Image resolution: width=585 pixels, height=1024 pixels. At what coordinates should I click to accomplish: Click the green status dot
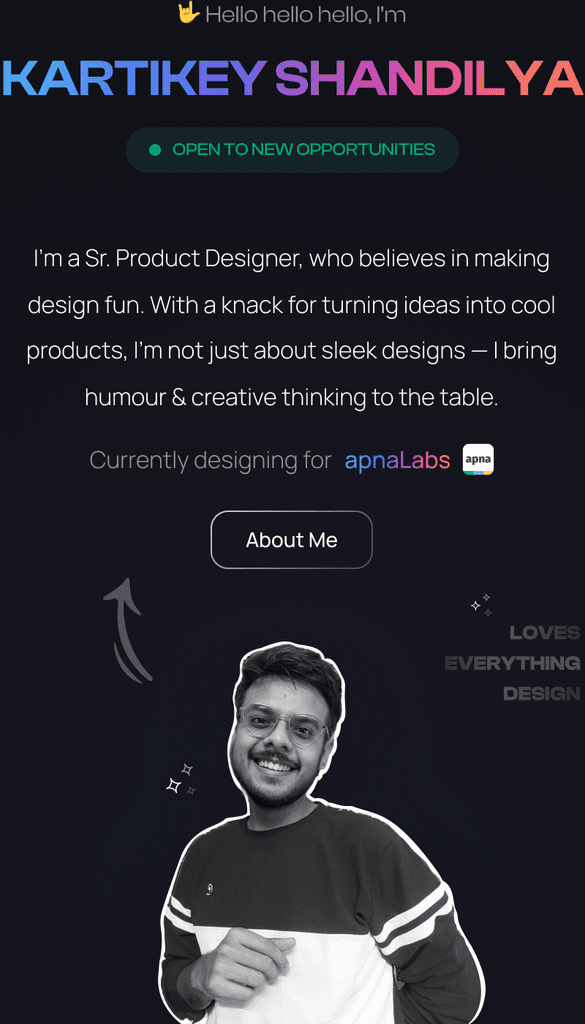[x=155, y=150]
